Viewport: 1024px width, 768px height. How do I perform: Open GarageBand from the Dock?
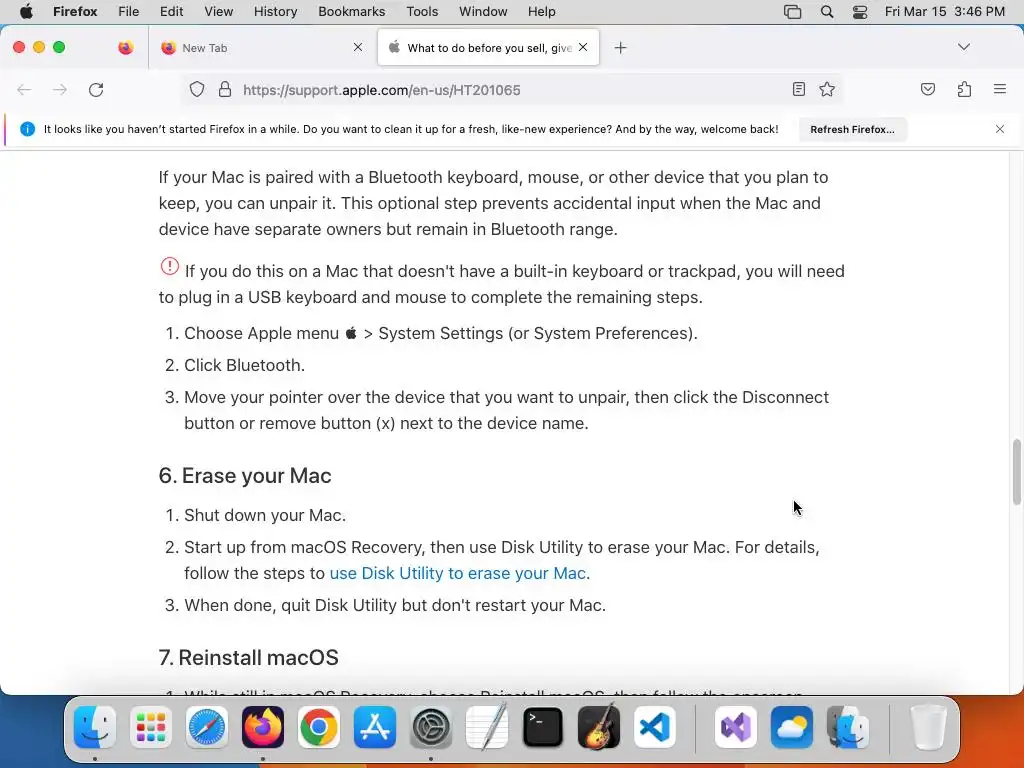[x=599, y=727]
